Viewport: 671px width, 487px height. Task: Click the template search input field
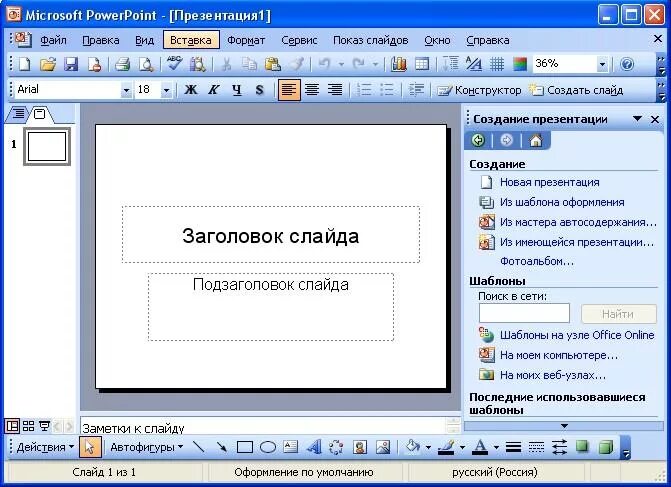coord(524,313)
